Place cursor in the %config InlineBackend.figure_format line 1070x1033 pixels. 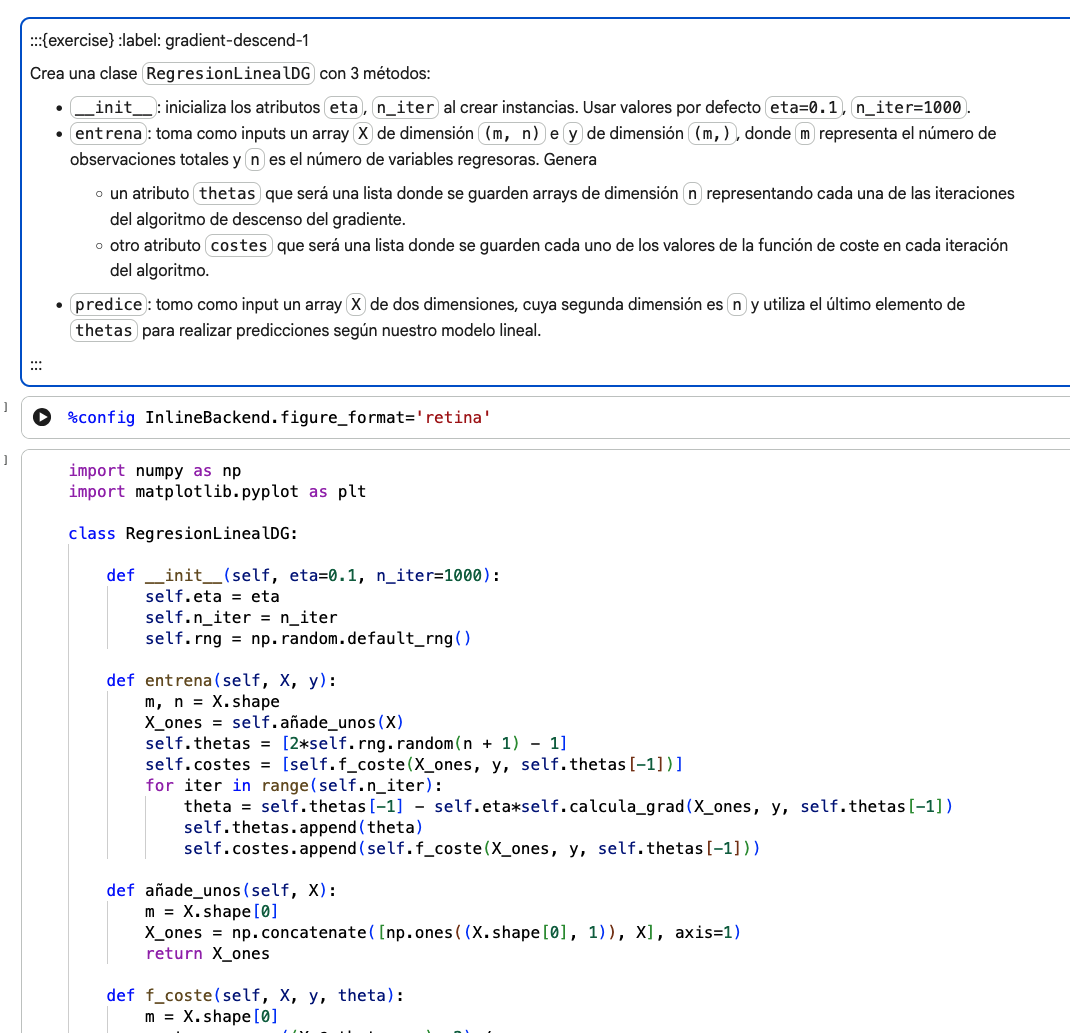tap(279, 417)
